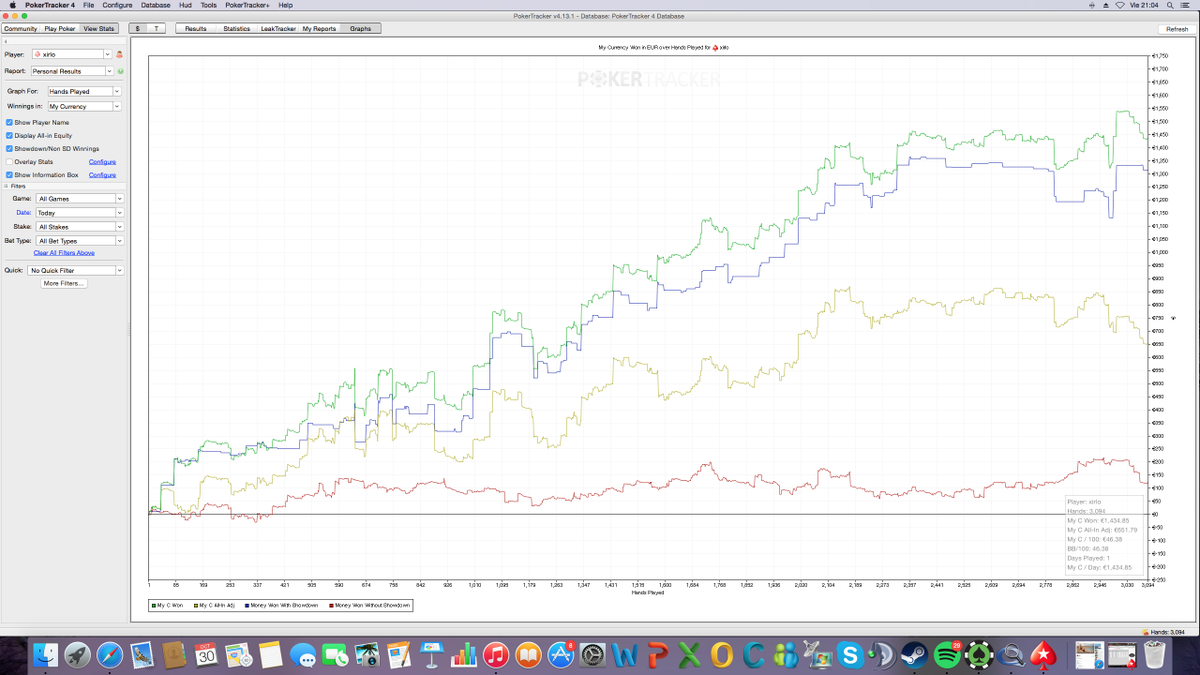Click the player selection icon beside xirio

pyautogui.click(x=119, y=54)
